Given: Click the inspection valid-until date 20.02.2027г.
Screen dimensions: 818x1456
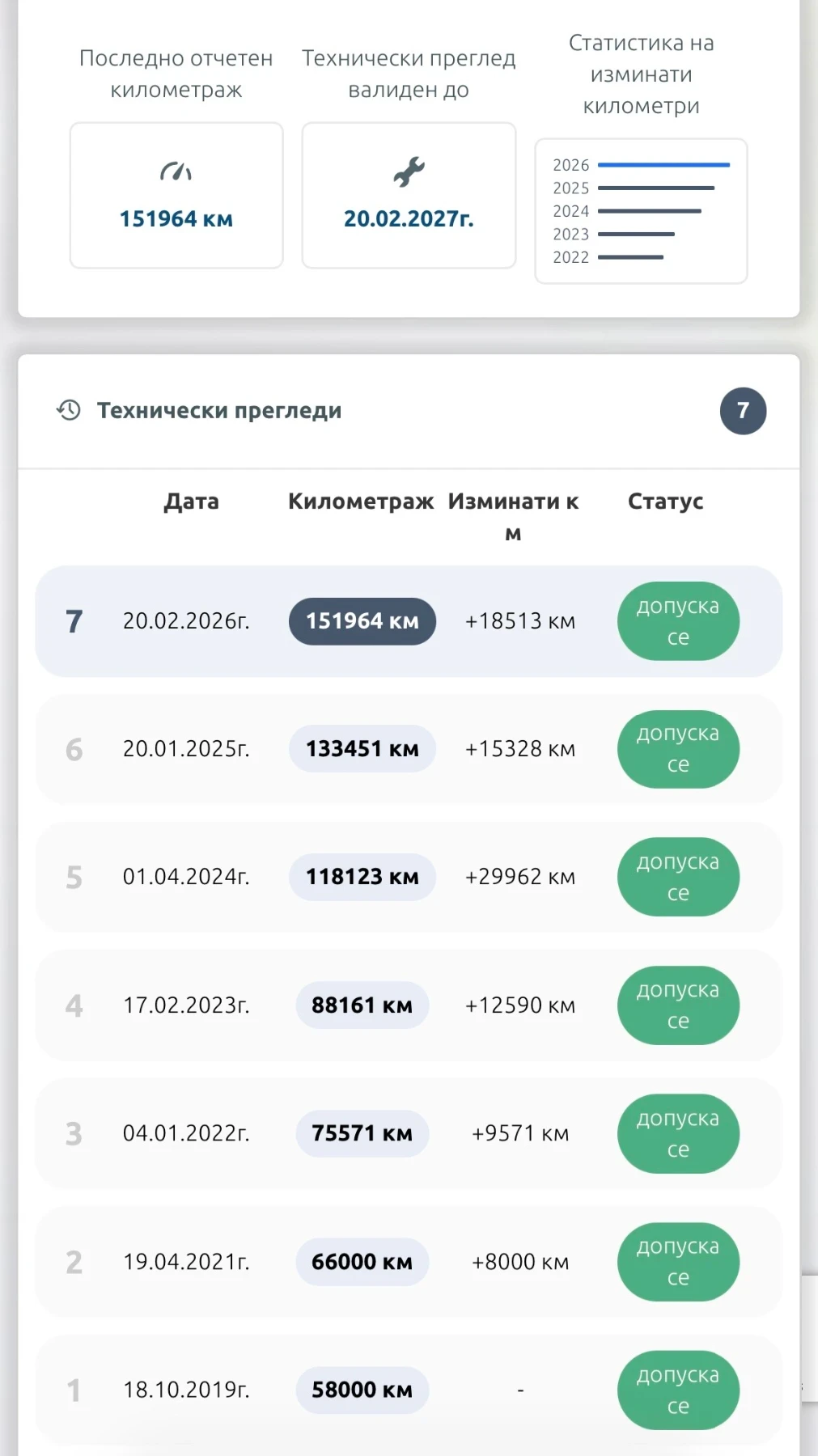Looking at the screenshot, I should pos(409,219).
